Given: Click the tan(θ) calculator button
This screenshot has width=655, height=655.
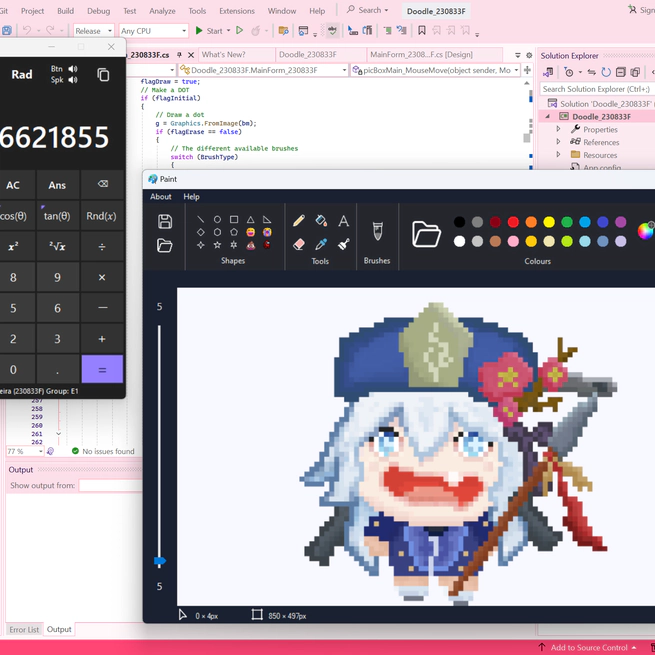Looking at the screenshot, I should [x=57, y=216].
